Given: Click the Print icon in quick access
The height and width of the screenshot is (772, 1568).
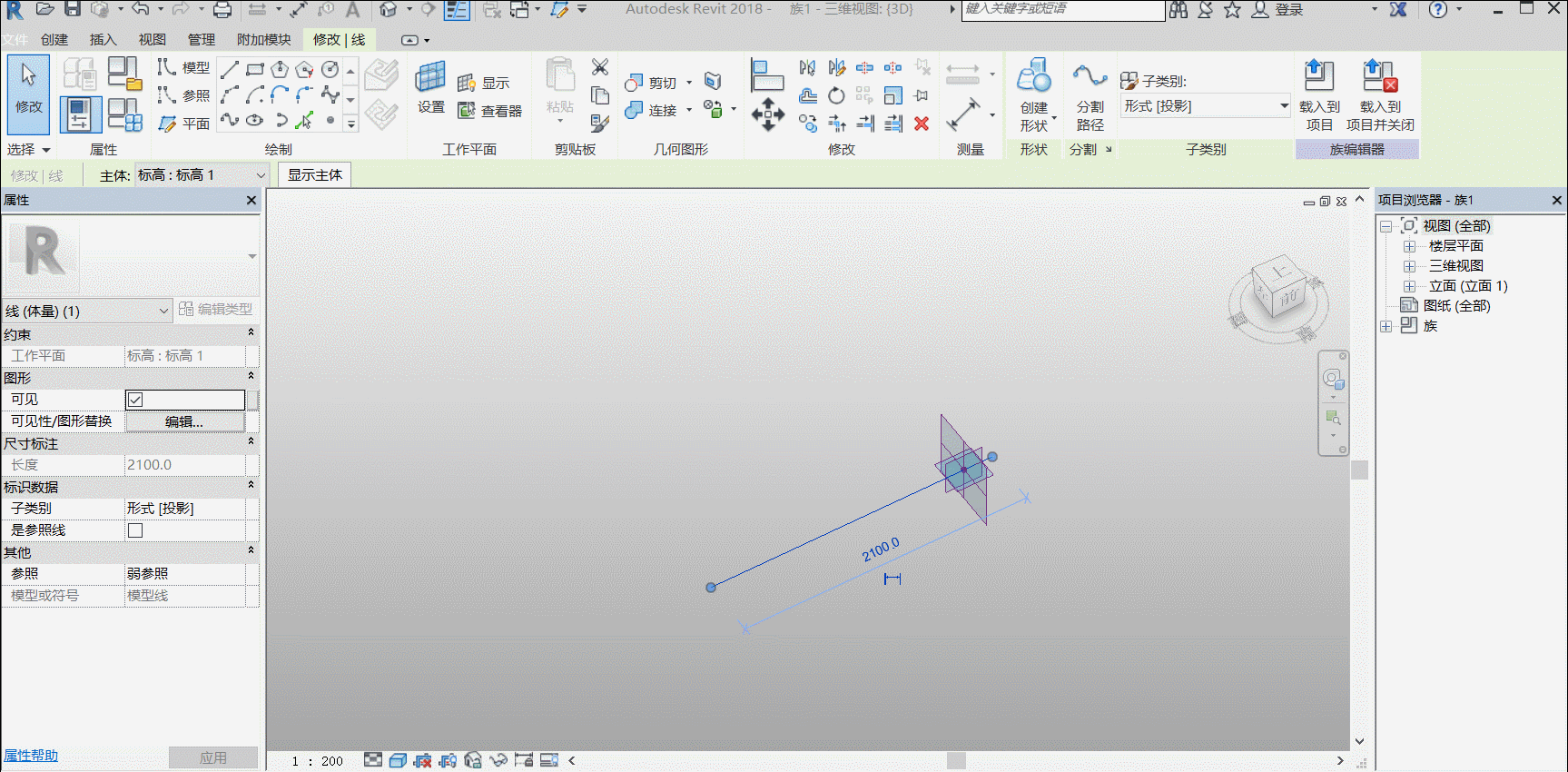Looking at the screenshot, I should [x=222, y=10].
